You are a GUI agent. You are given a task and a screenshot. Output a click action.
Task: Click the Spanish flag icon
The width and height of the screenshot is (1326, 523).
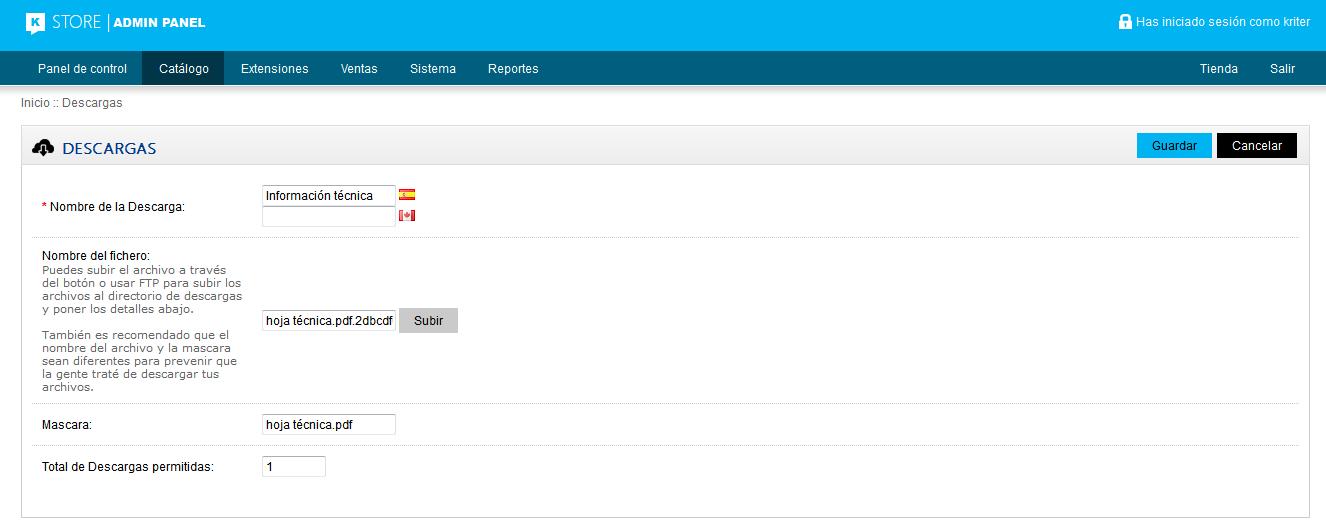click(x=407, y=195)
